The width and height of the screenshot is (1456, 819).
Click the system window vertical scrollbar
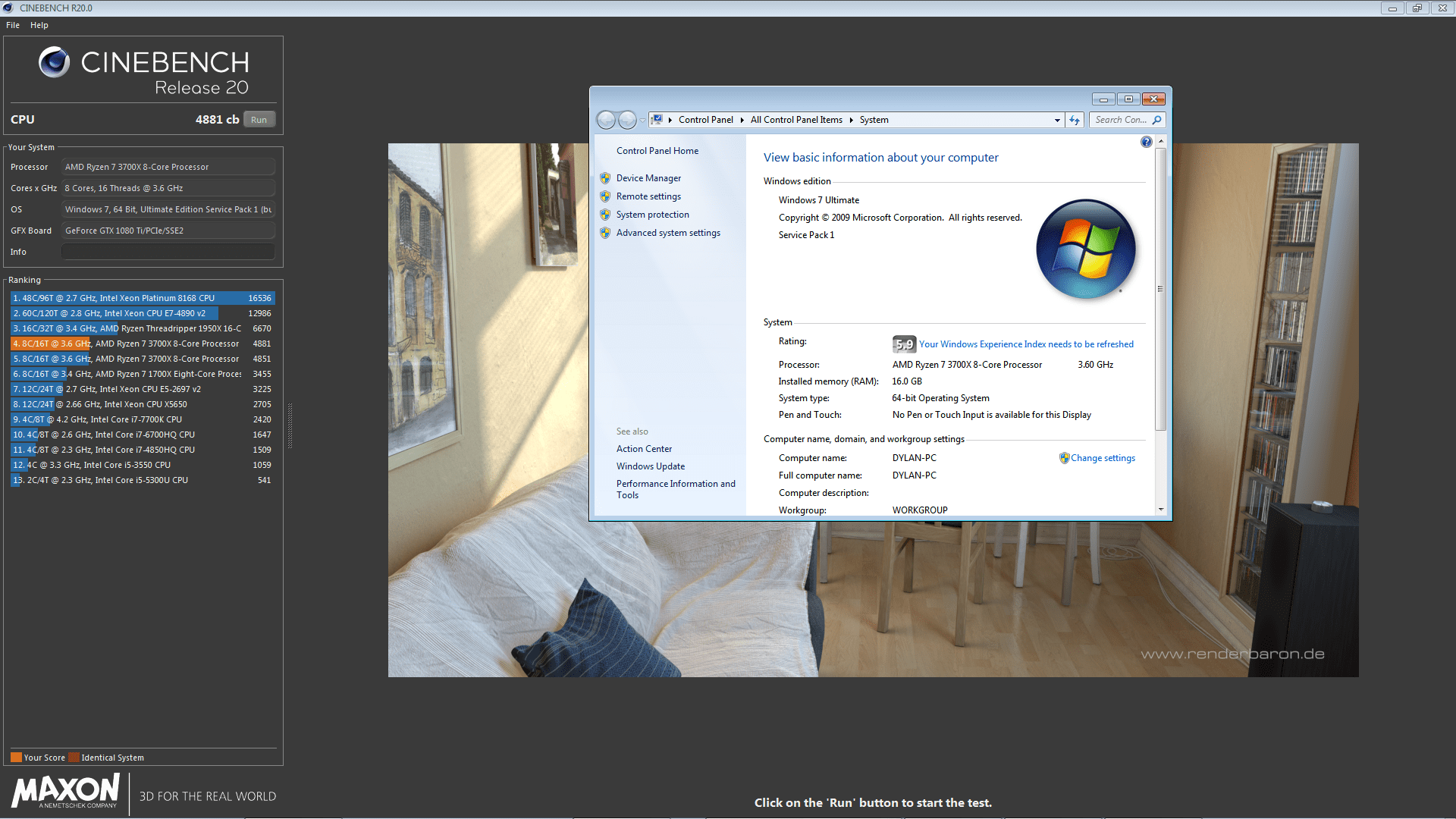point(1160,288)
